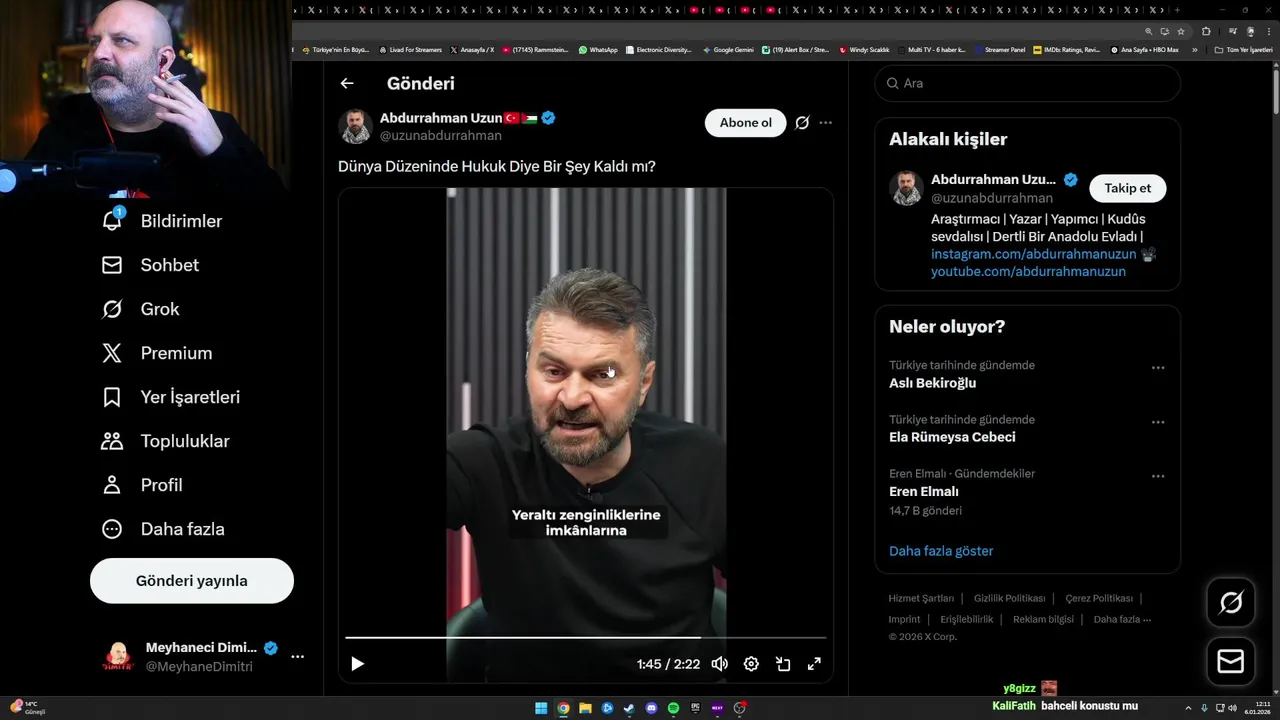This screenshot has height=720, width=1280.
Task: Click browser zoom magnifier icon
Action: tap(1149, 31)
